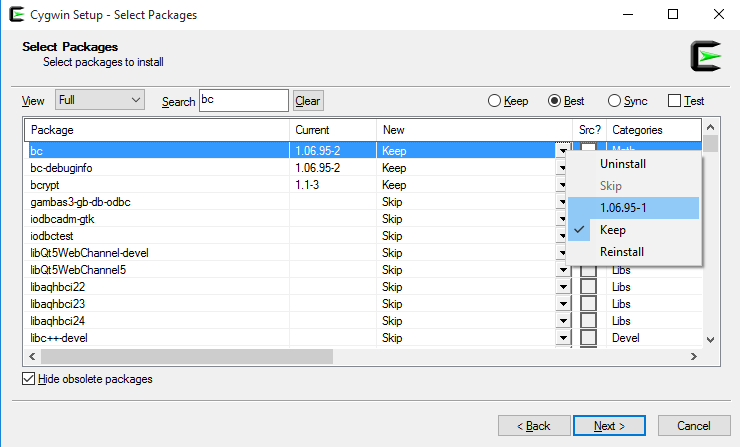Select the libQt5WebChannel5 package name
The height and width of the screenshot is (447, 740).
78,270
